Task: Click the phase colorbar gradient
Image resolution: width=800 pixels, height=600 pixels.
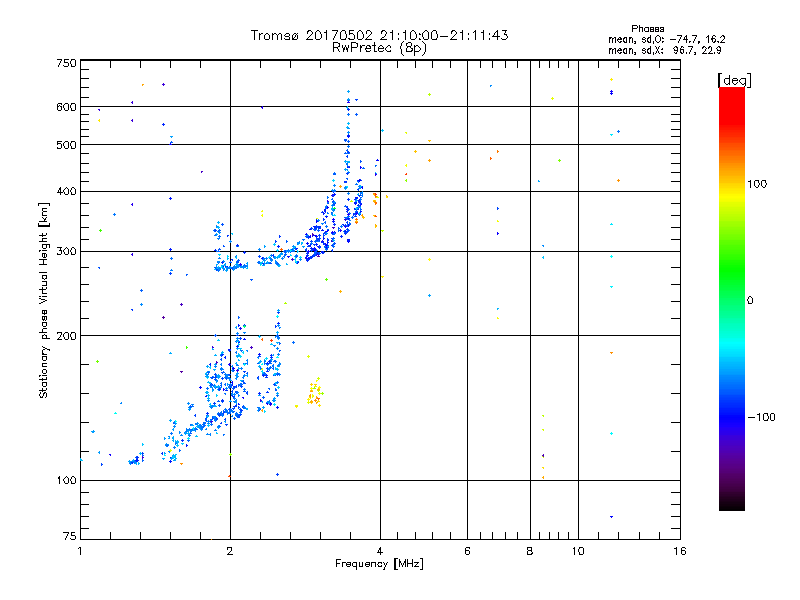Action: coord(732,298)
